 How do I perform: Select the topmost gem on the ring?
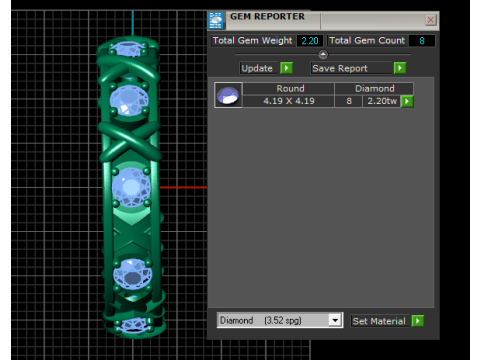128,49
